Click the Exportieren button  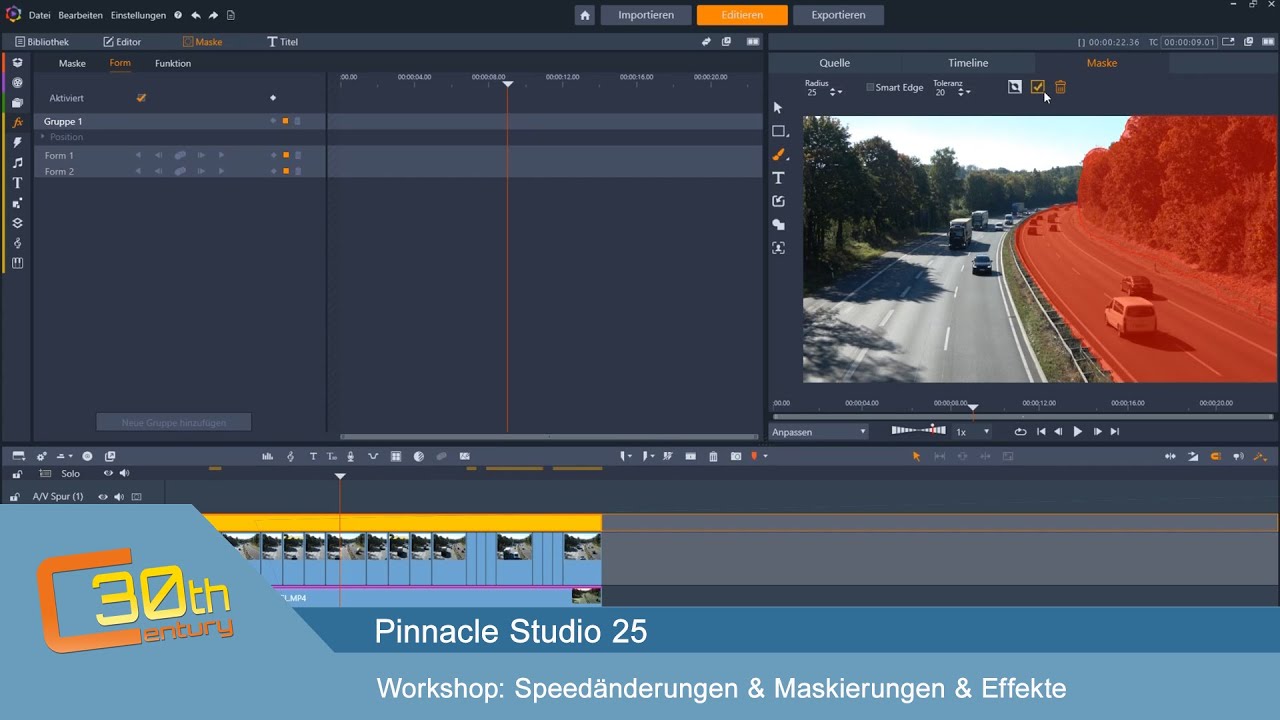point(838,15)
